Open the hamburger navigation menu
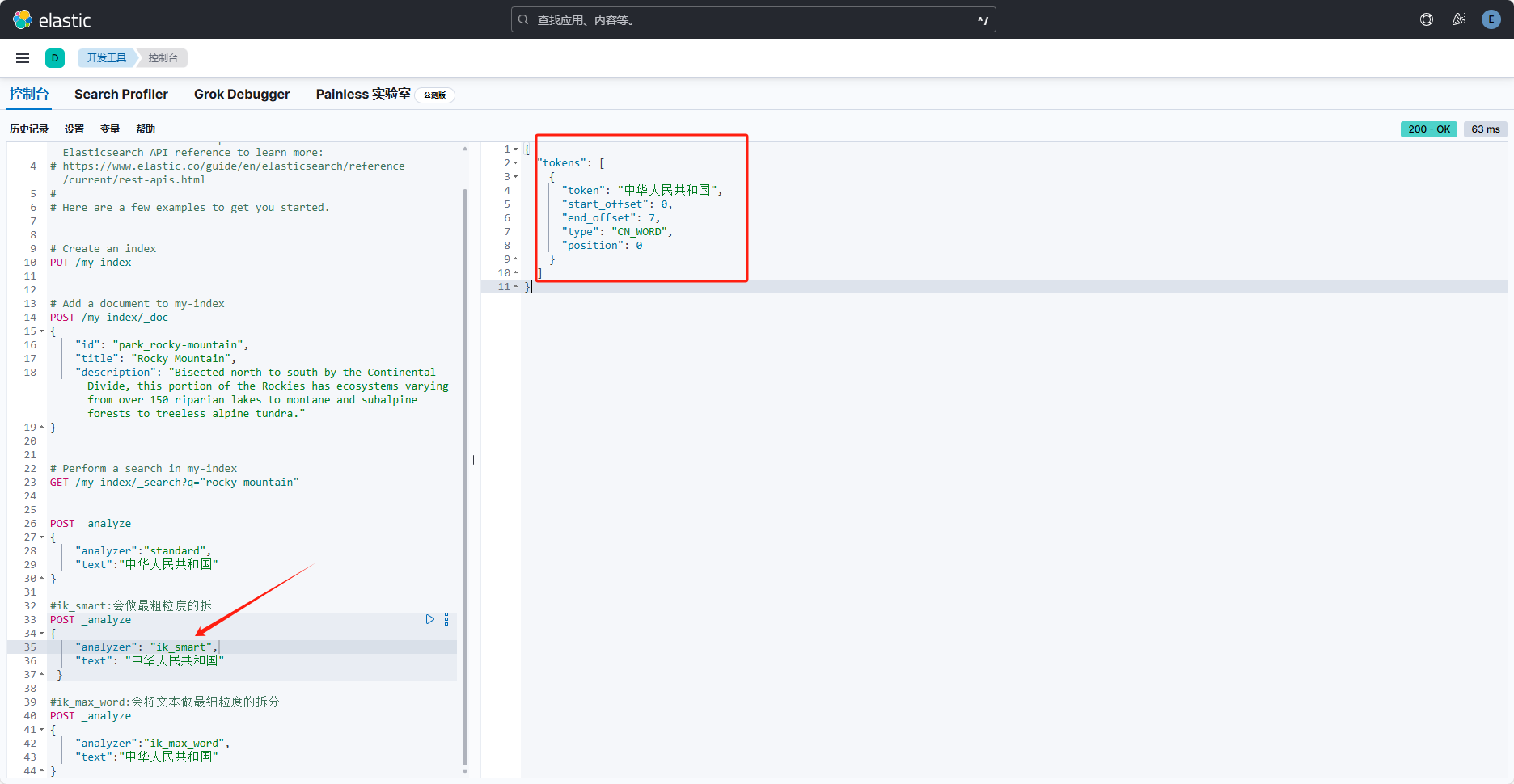The width and height of the screenshot is (1514, 784). [23, 58]
